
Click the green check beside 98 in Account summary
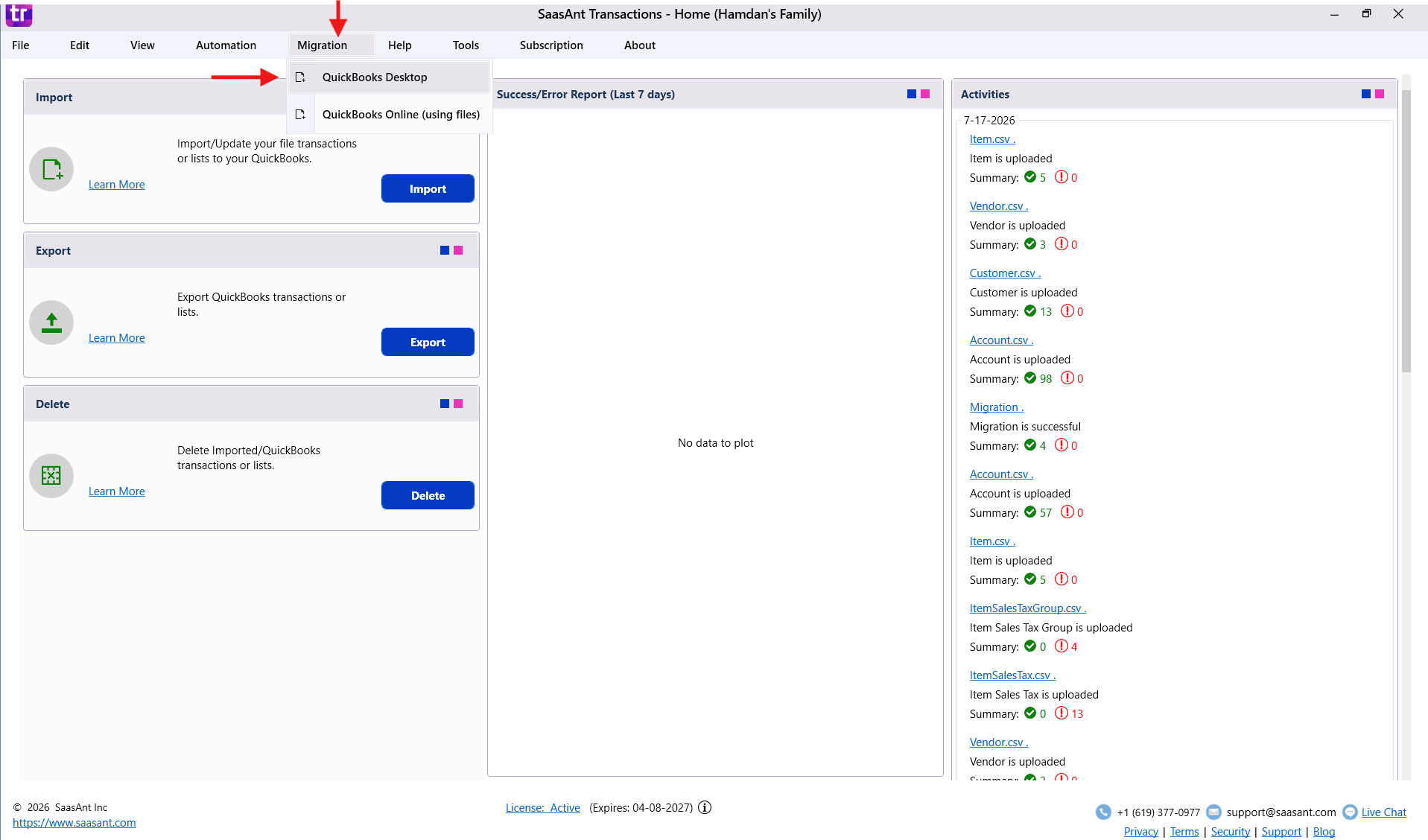point(1030,378)
